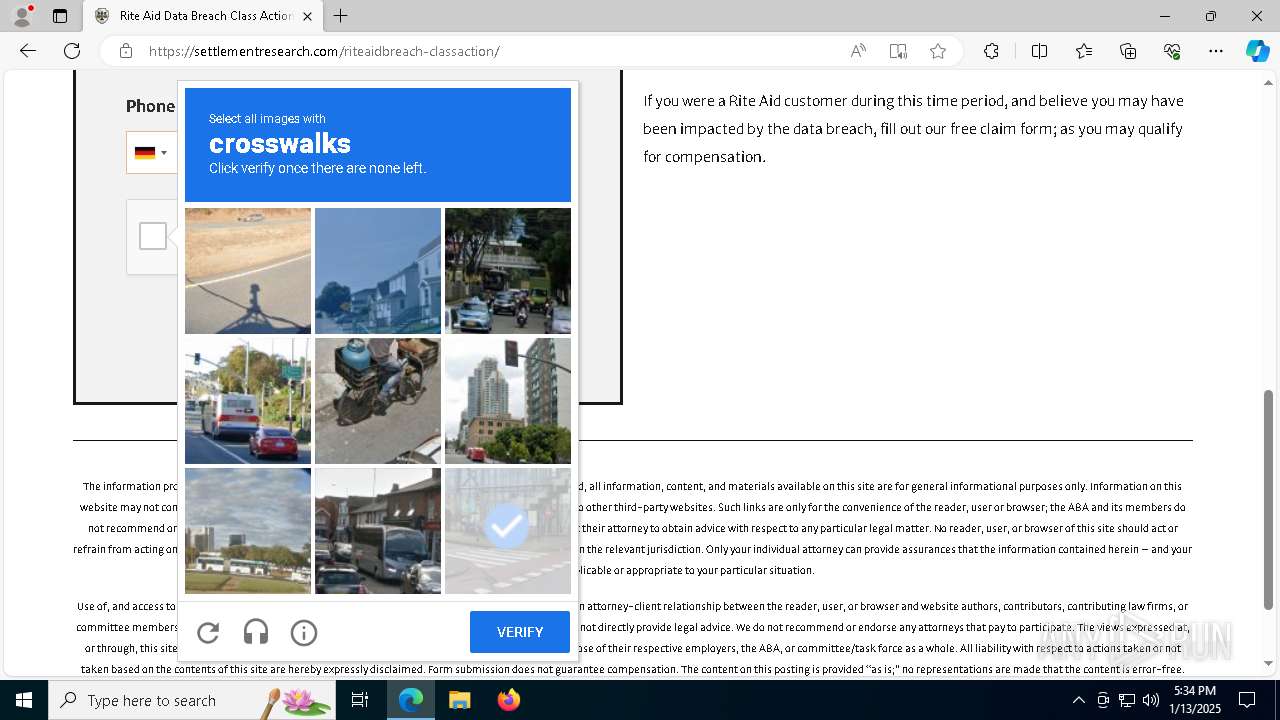This screenshot has height=720, width=1280.
Task: Select the grey van street tile
Action: tap(378, 531)
